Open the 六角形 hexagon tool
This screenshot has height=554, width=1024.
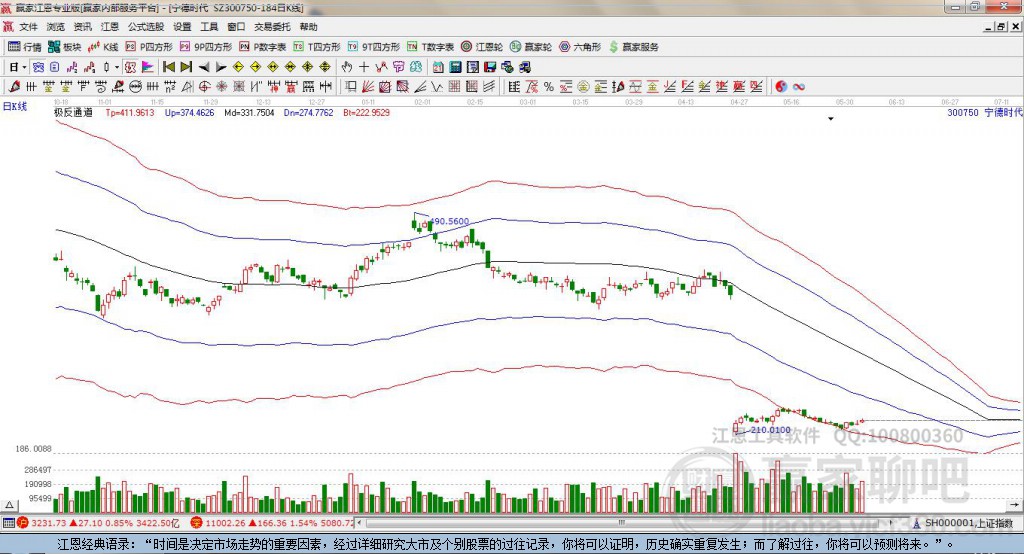pyautogui.click(x=580, y=46)
